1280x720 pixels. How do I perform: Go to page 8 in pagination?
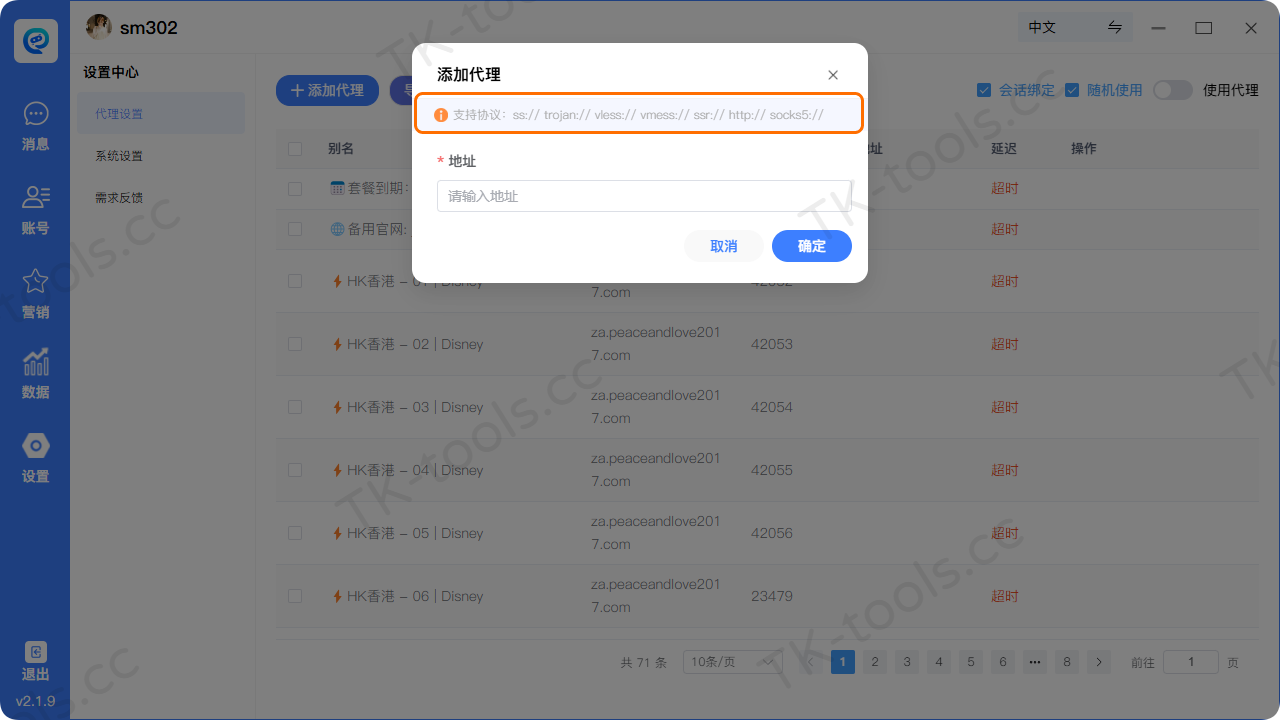1067,662
